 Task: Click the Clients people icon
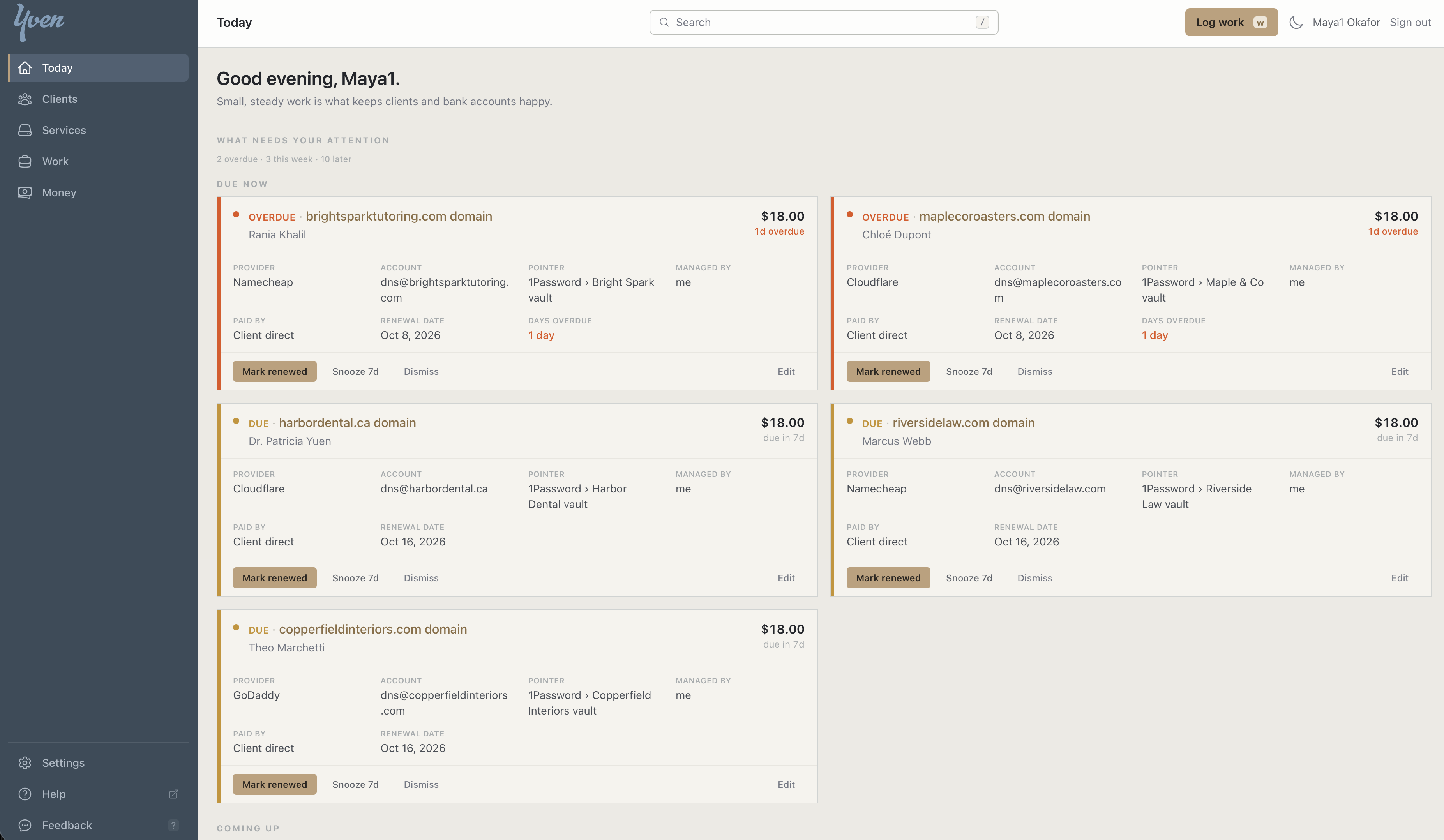(x=25, y=99)
